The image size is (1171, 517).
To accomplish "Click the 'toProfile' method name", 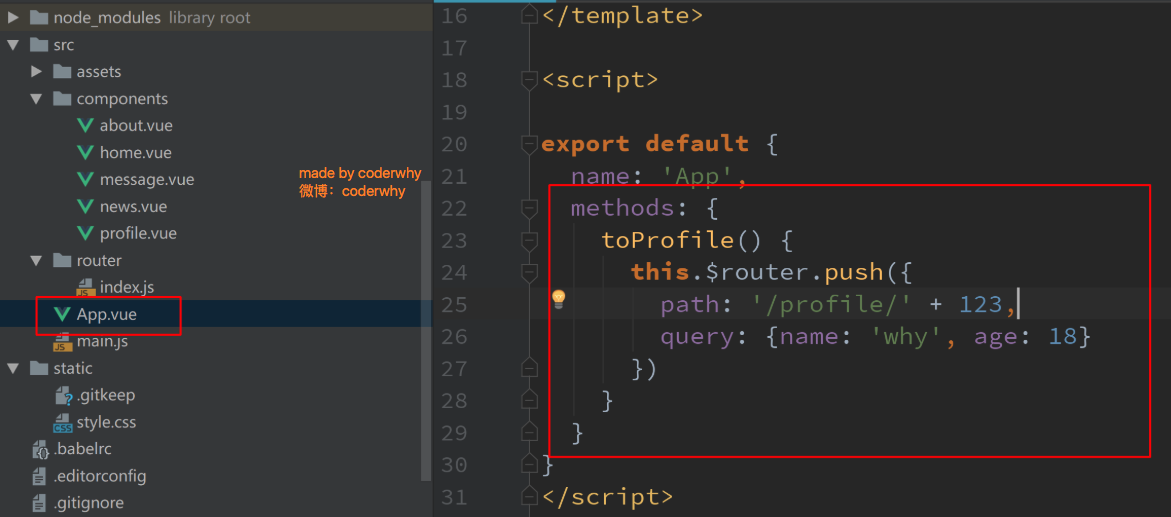I will (668, 241).
